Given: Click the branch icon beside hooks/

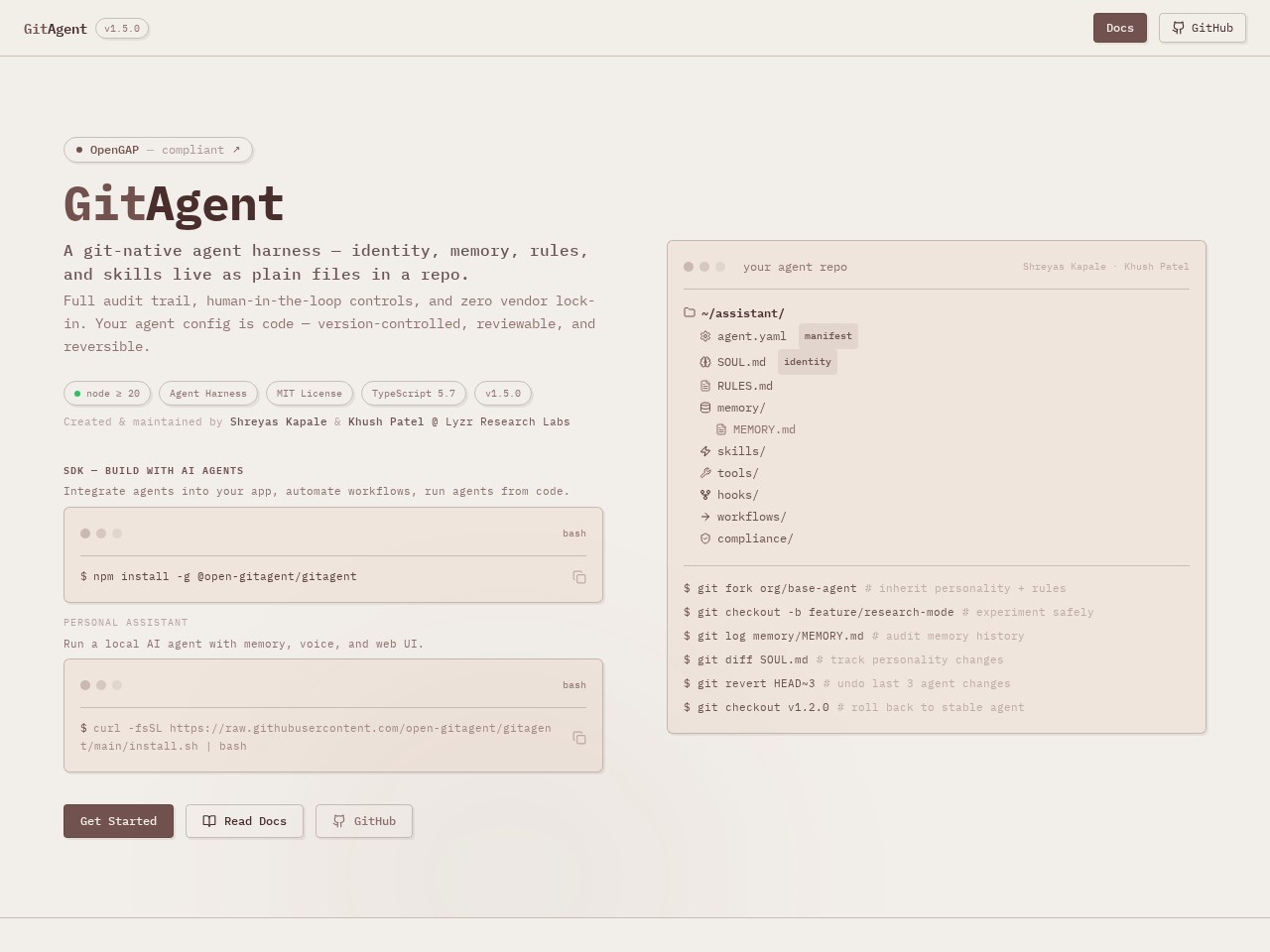Looking at the screenshot, I should point(705,495).
